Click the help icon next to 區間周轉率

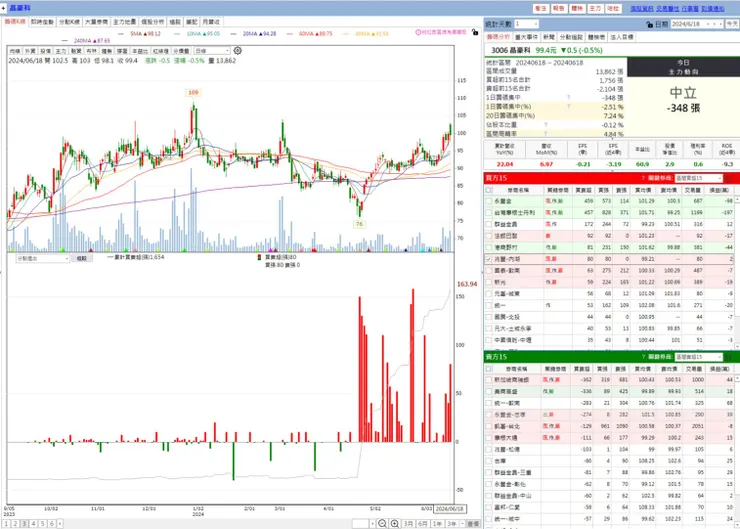click(546, 134)
